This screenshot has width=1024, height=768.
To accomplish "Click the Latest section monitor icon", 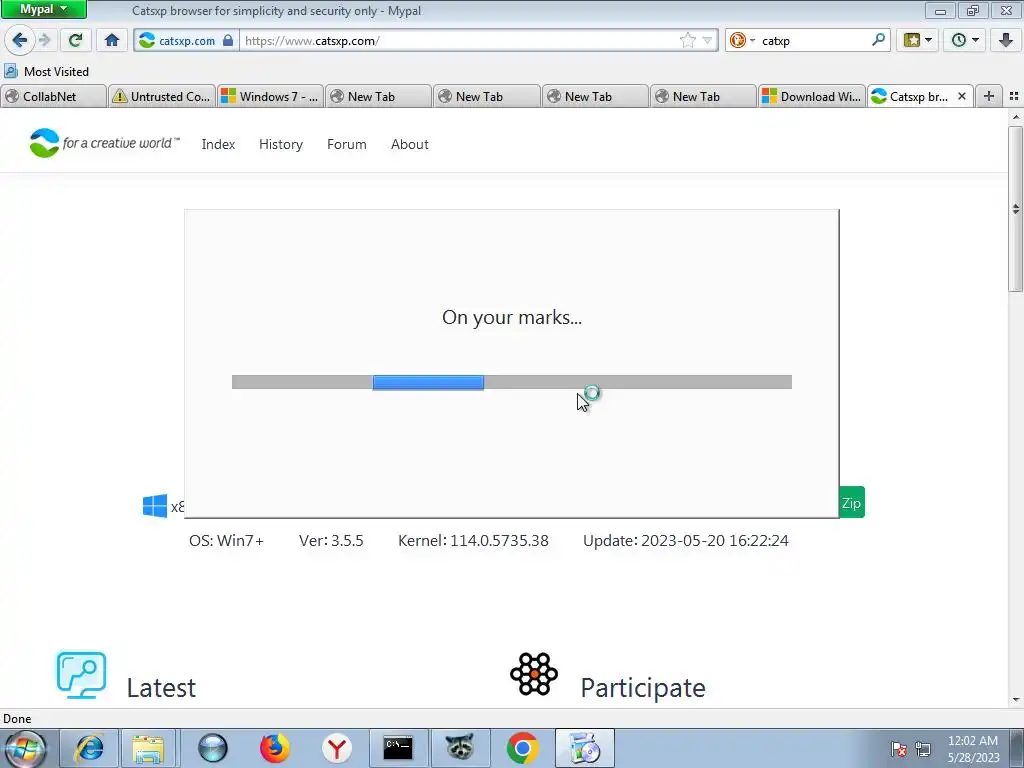I will tap(81, 675).
